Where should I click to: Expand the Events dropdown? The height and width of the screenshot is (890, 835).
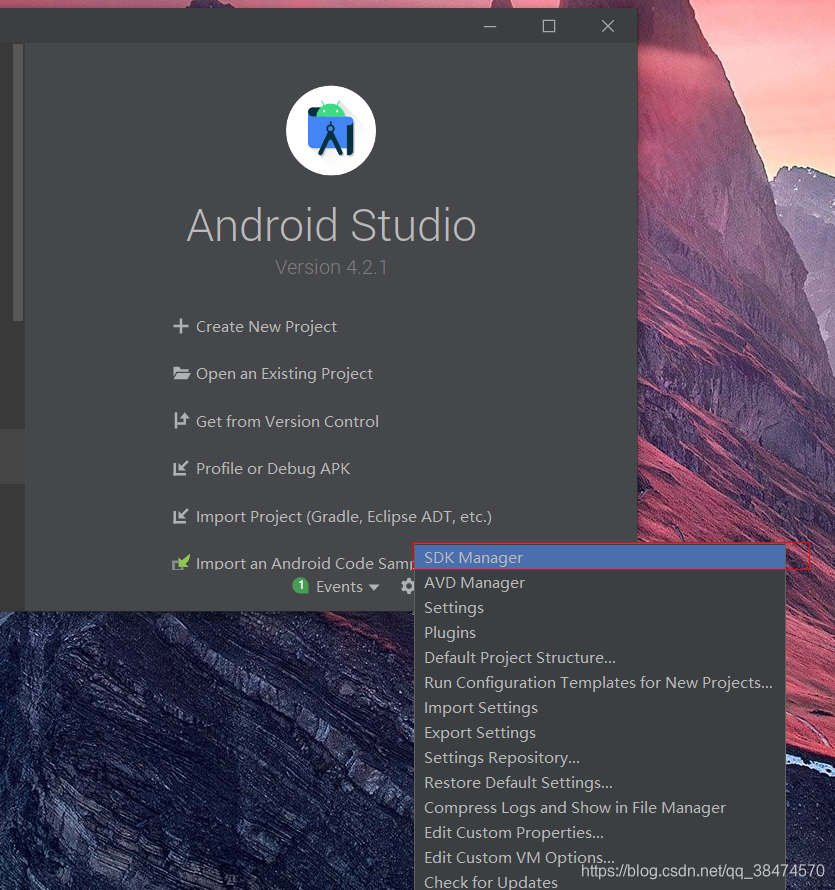[x=347, y=586]
